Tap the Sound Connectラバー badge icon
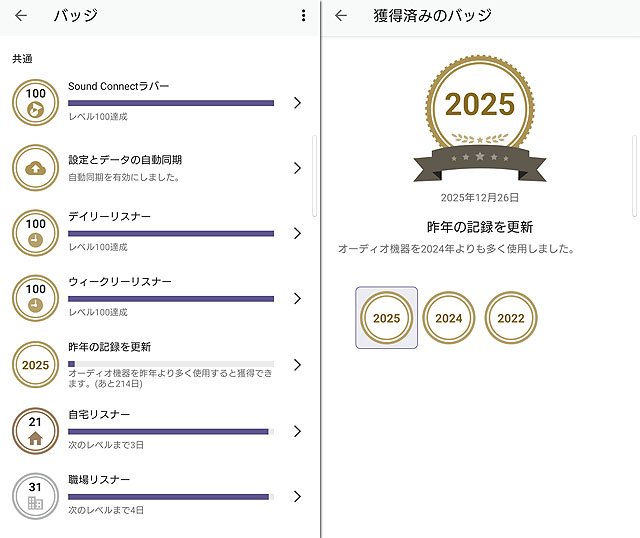 pyautogui.click(x=36, y=103)
